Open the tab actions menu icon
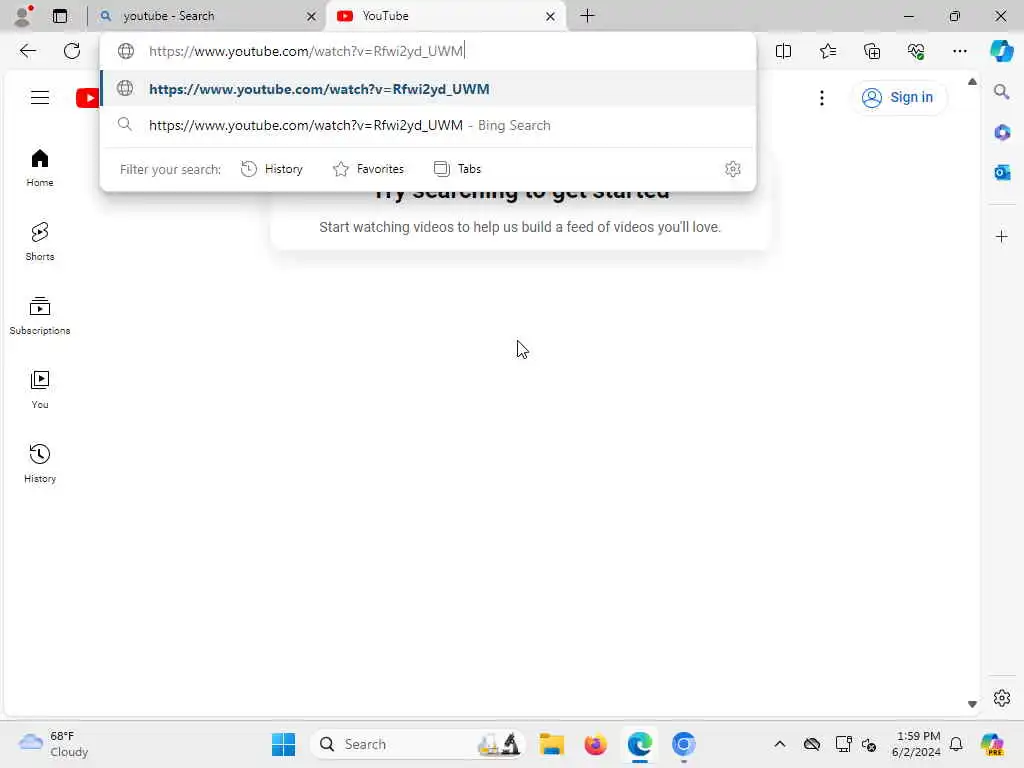 point(60,16)
